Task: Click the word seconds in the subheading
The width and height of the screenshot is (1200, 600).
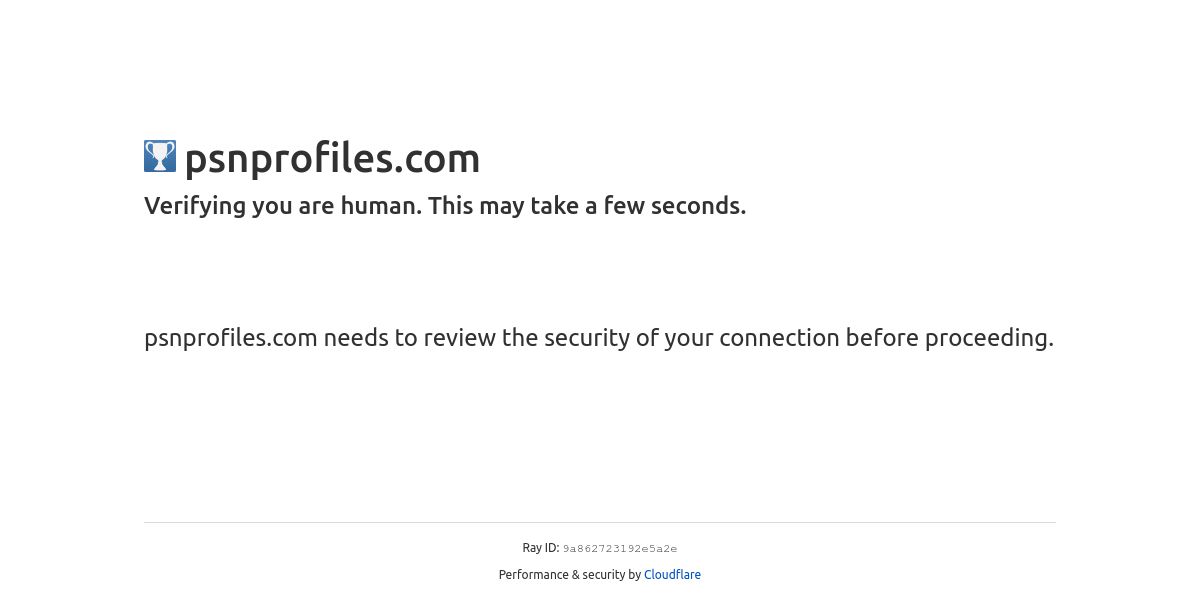Action: tap(698, 206)
